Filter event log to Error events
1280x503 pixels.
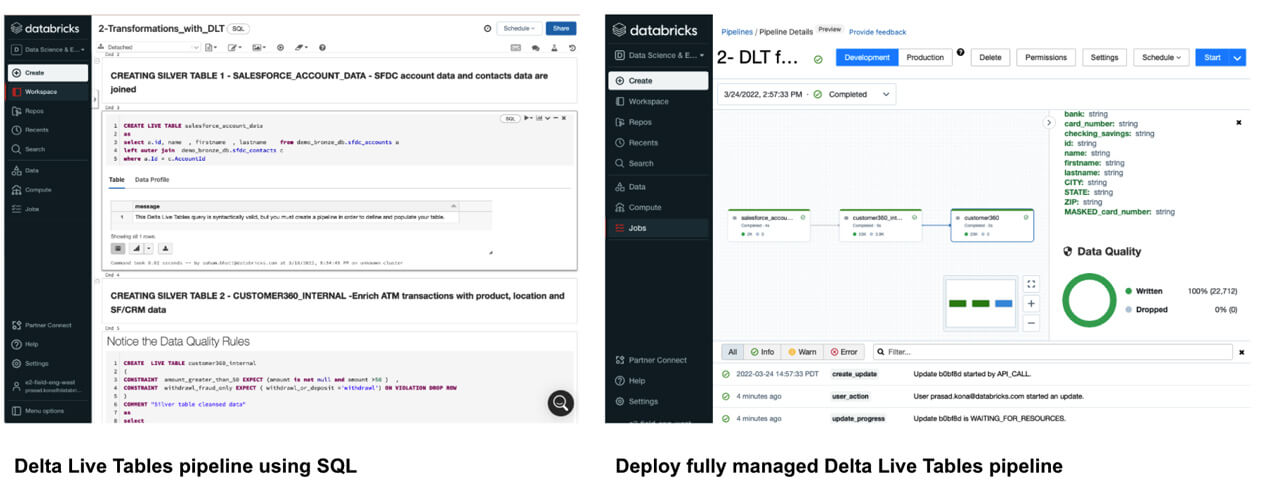(x=845, y=352)
